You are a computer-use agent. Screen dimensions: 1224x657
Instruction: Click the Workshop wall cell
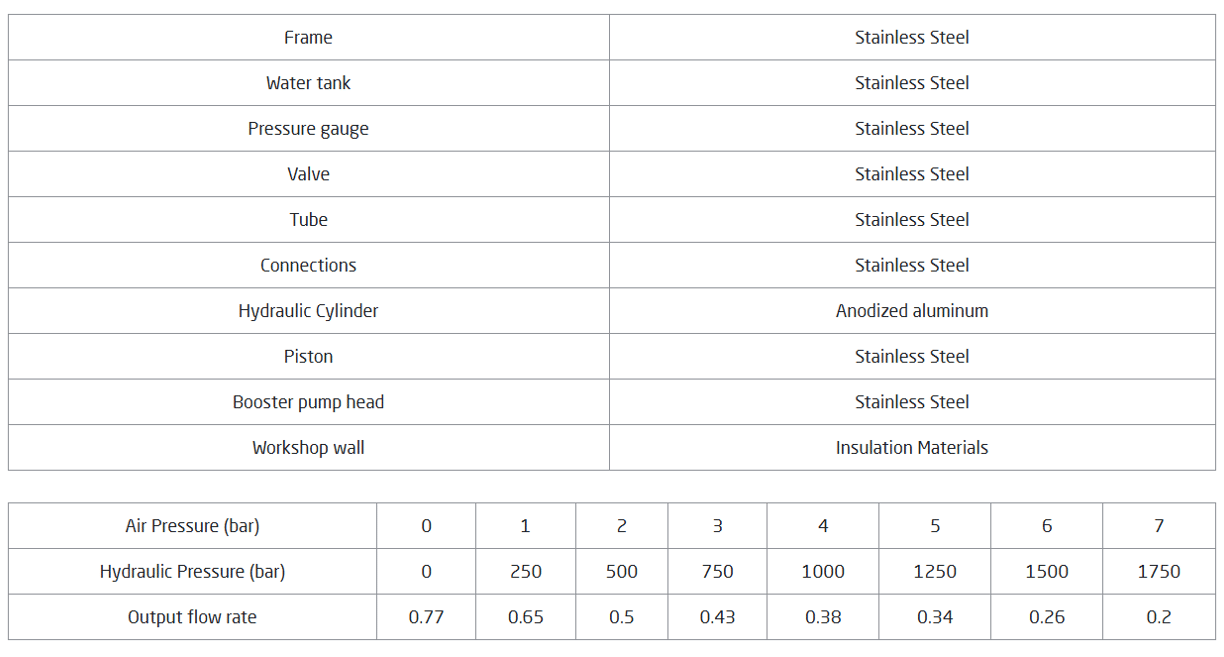coord(308,448)
